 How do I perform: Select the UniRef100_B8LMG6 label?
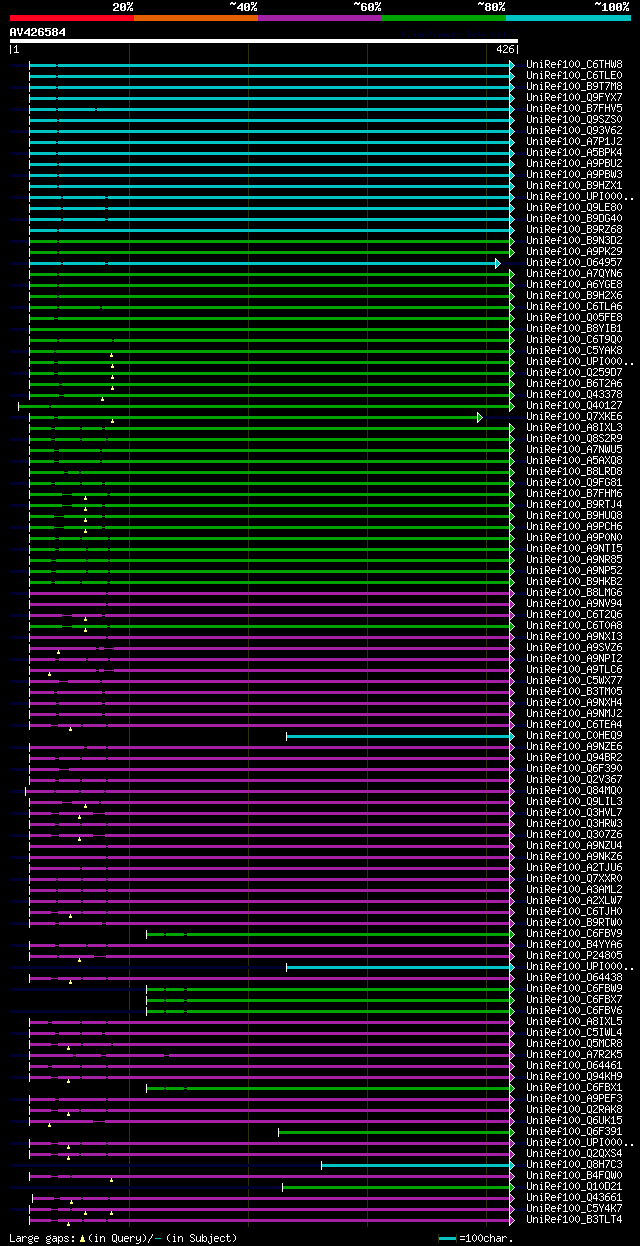tap(574, 593)
